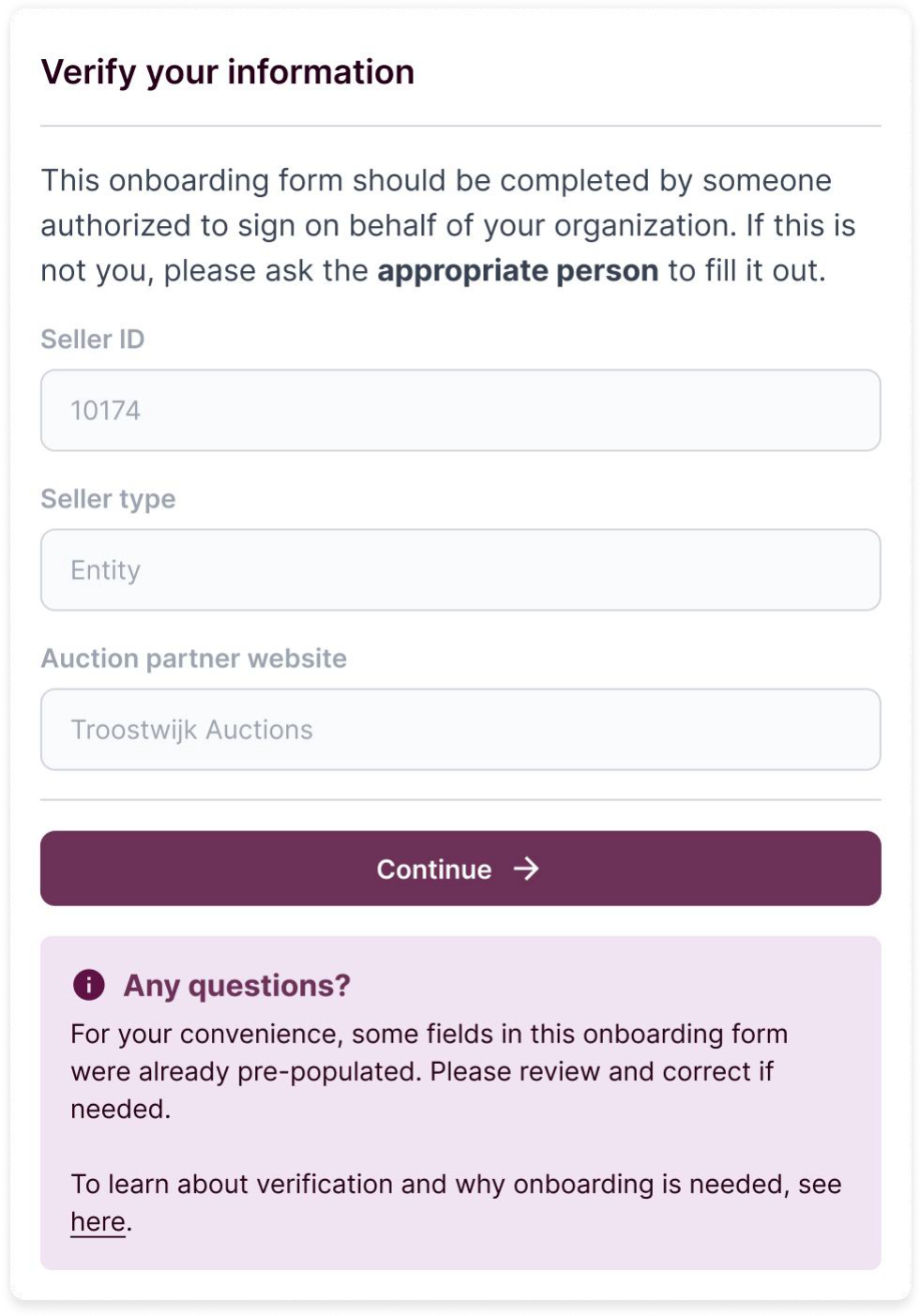920x1316 pixels.
Task: Click the 'Auction partner website' label
Action: [x=193, y=658]
